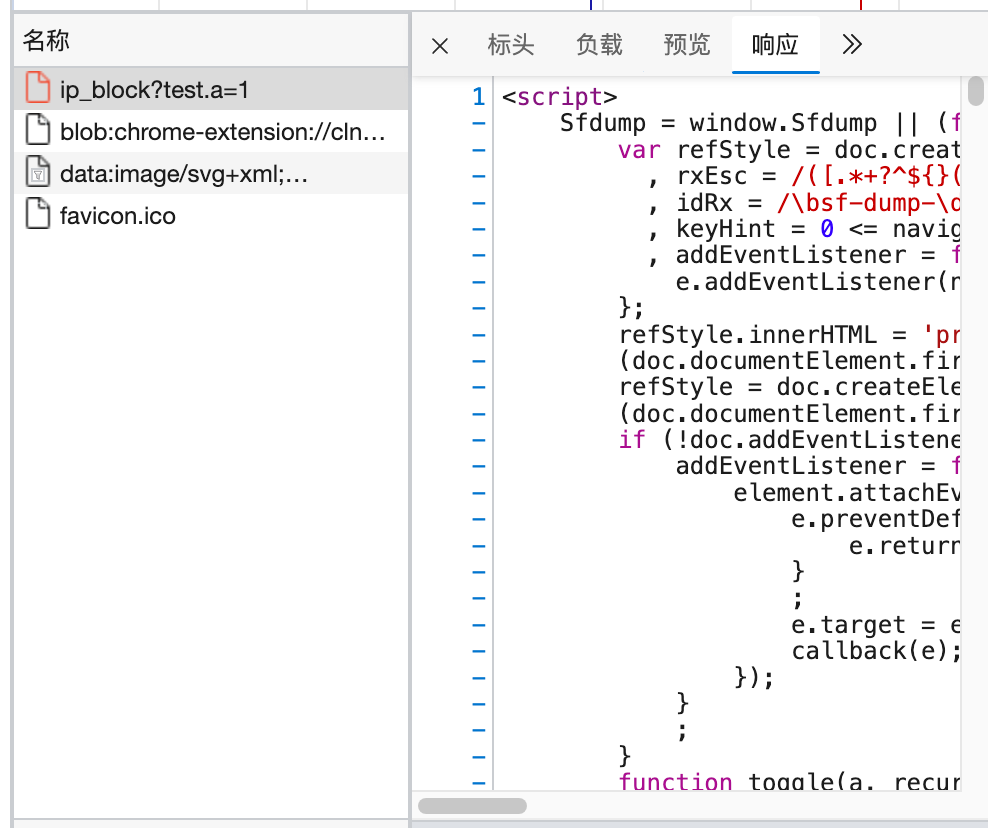Click the 'e.target =' code line
The image size is (988, 828).
coord(876,624)
